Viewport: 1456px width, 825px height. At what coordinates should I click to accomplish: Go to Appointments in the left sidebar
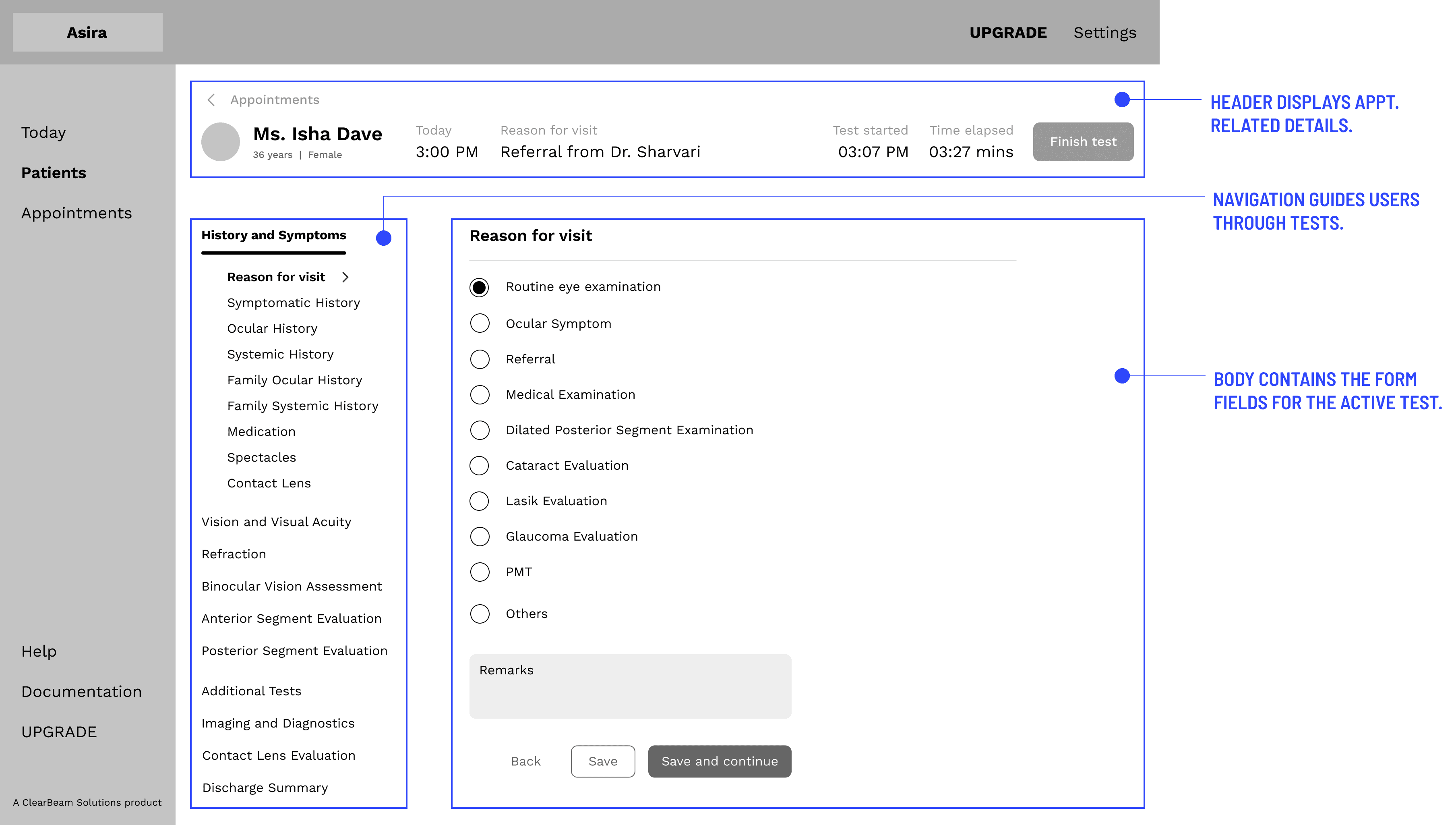click(77, 213)
